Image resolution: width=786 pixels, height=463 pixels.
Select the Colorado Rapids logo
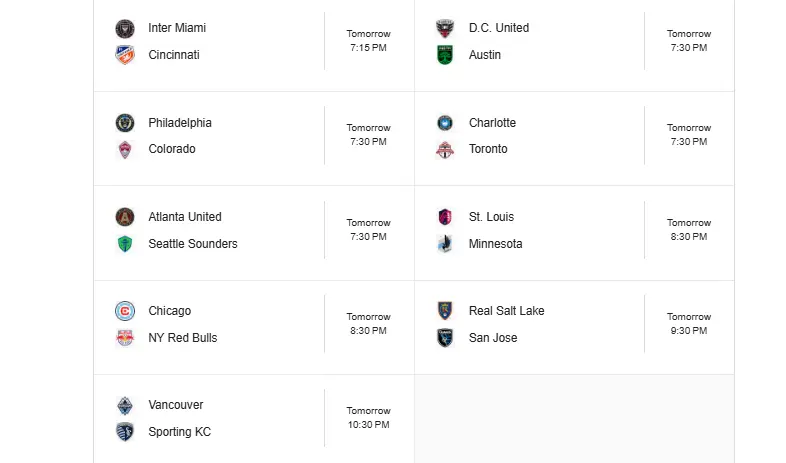click(x=125, y=149)
